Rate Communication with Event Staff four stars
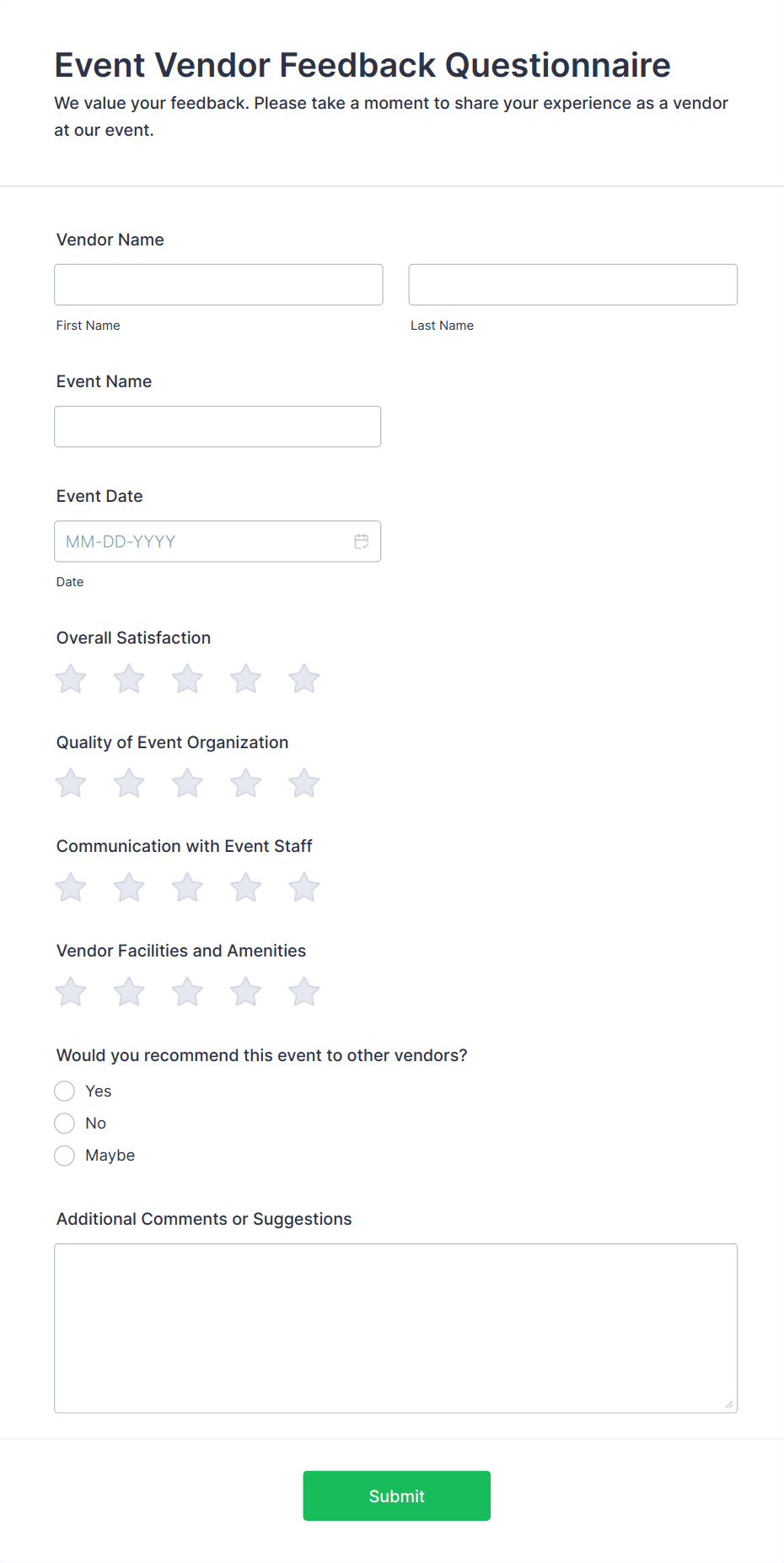 (245, 887)
